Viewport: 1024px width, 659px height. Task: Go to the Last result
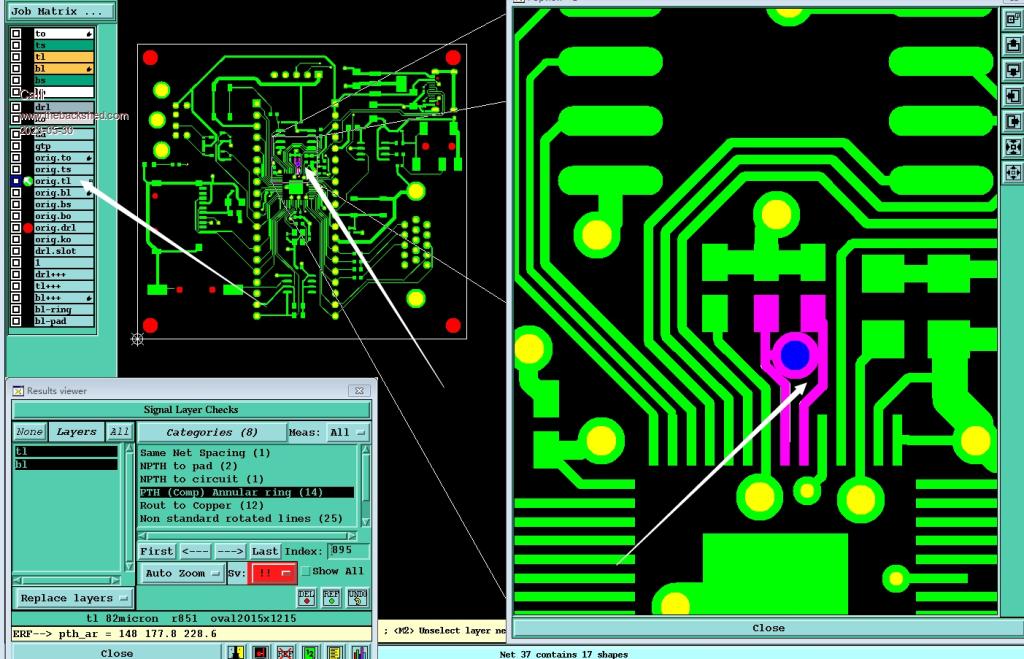265,551
